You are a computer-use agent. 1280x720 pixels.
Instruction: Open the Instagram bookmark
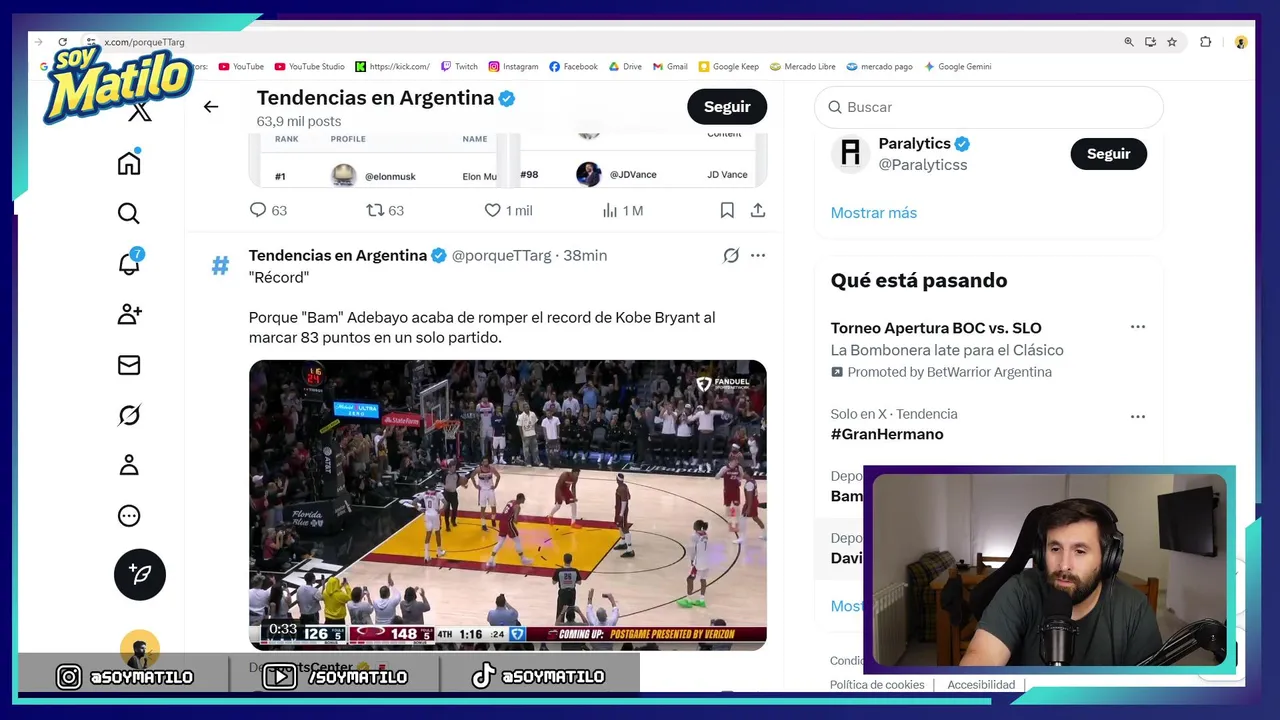point(513,67)
